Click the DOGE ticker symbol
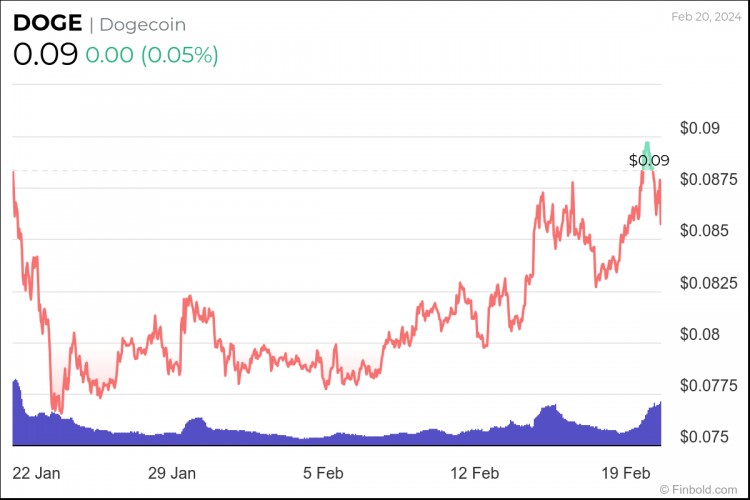Image resolution: width=750 pixels, height=500 pixels. click(47, 24)
